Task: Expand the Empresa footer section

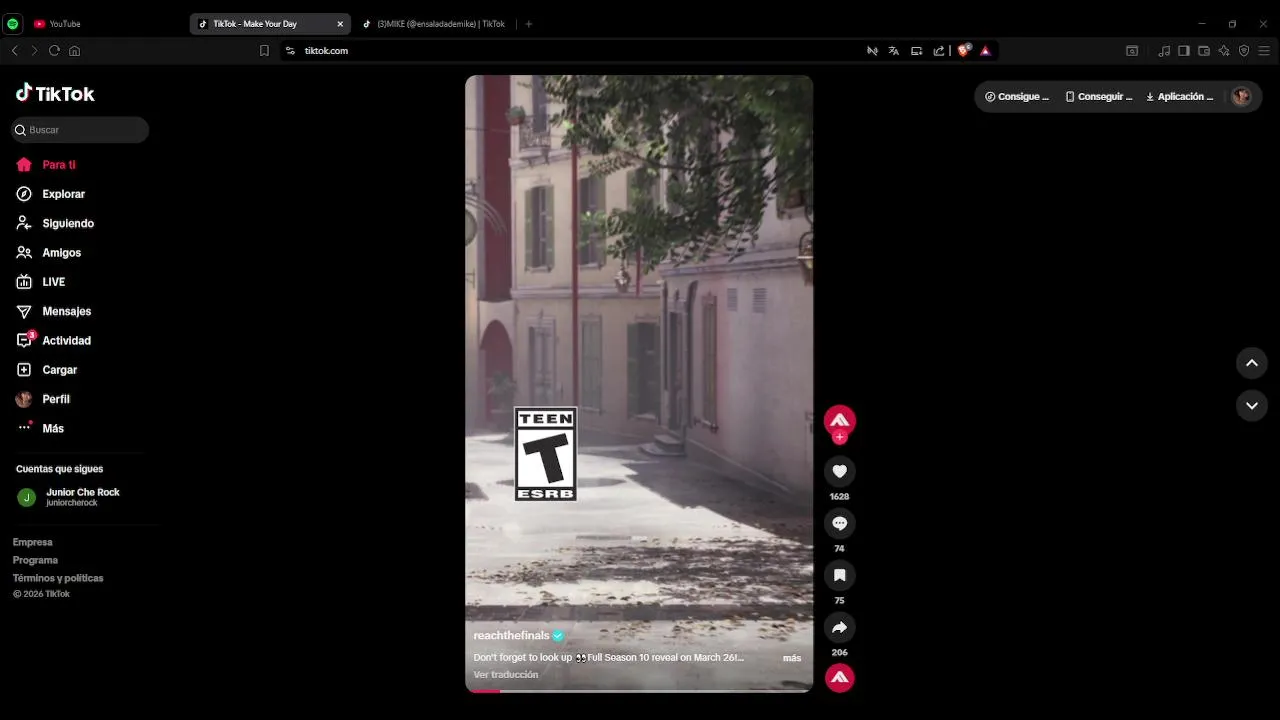Action: [x=33, y=542]
